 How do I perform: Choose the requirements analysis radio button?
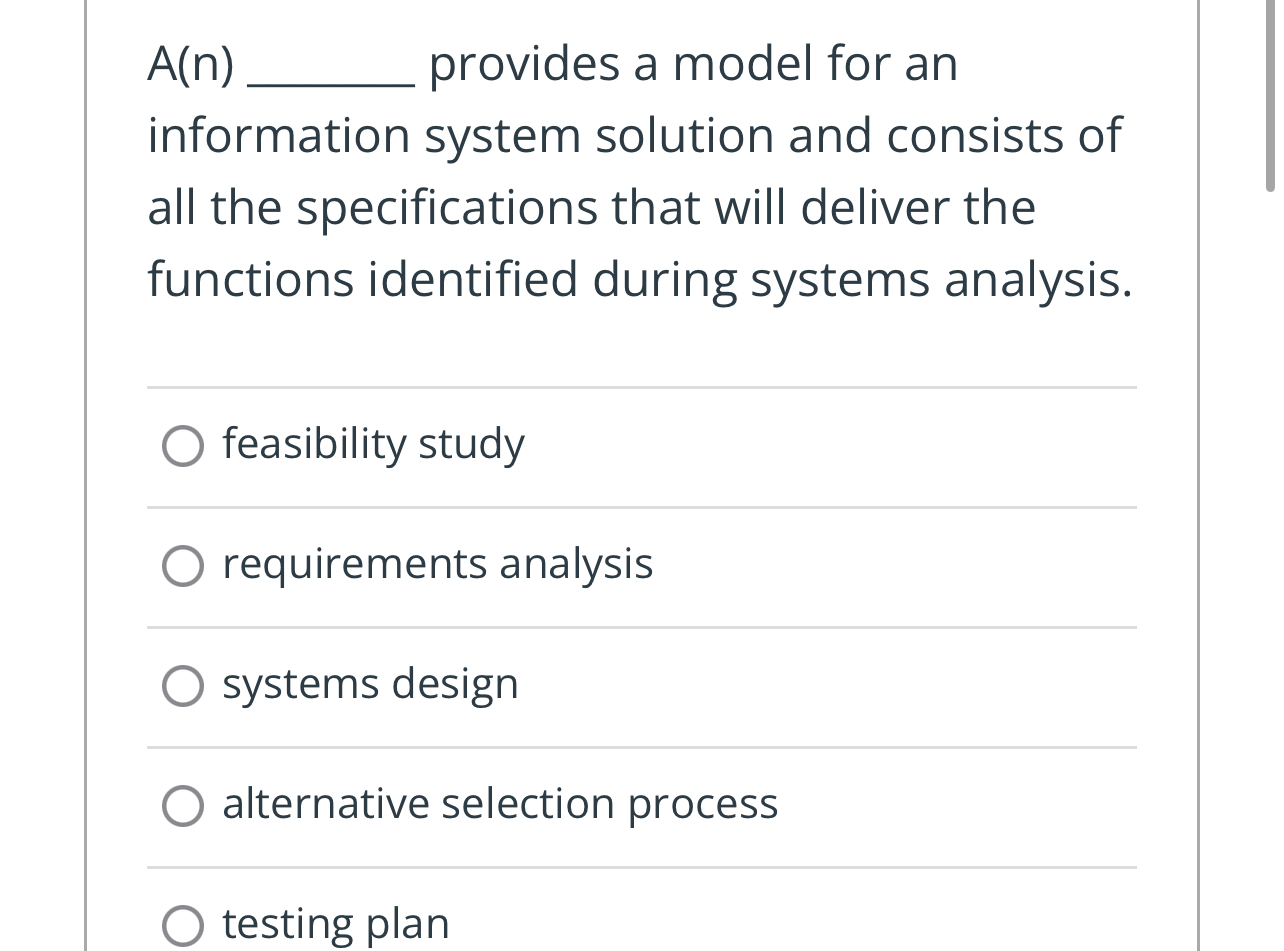tap(182, 566)
